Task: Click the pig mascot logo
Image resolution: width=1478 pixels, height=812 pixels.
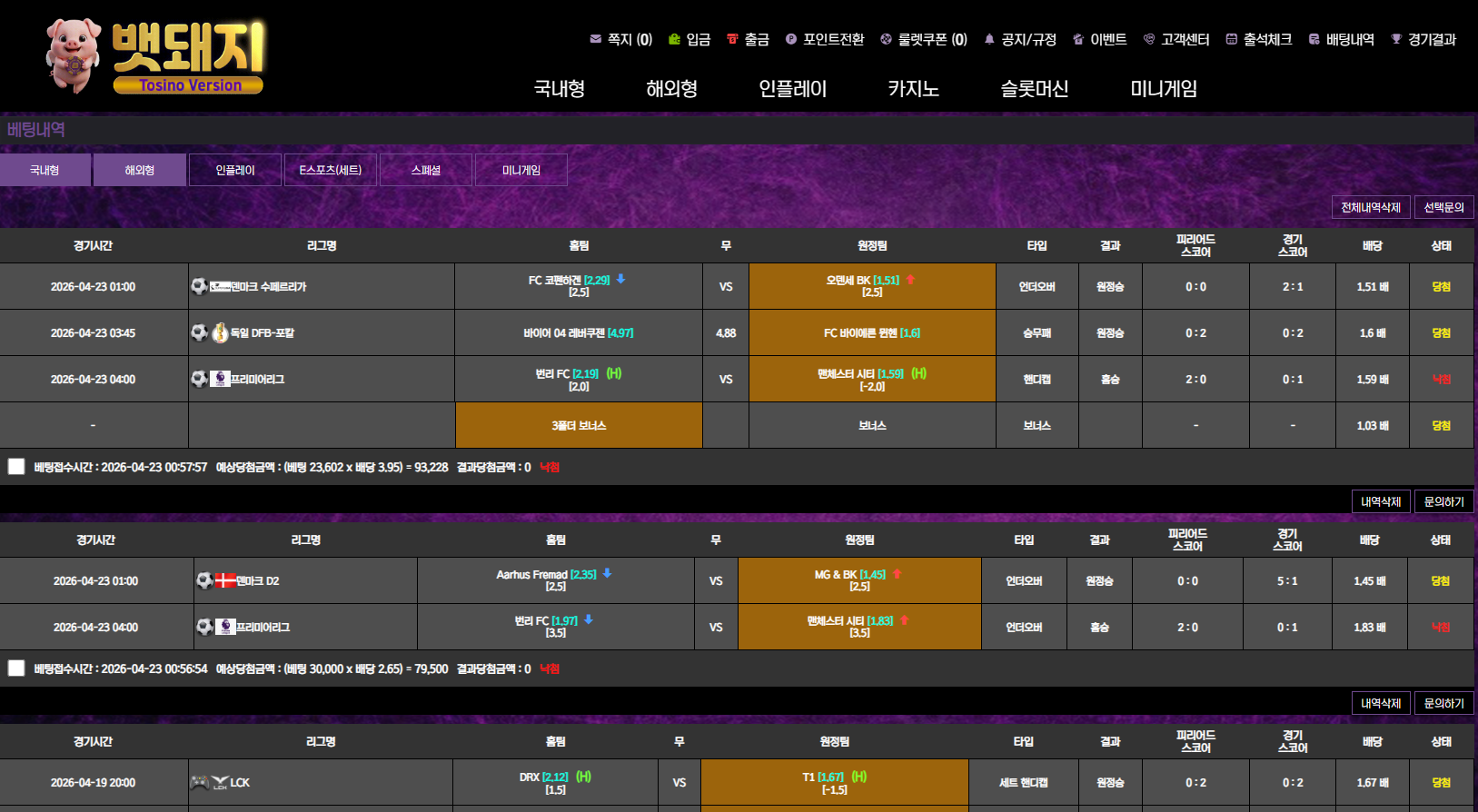Action: [x=74, y=56]
